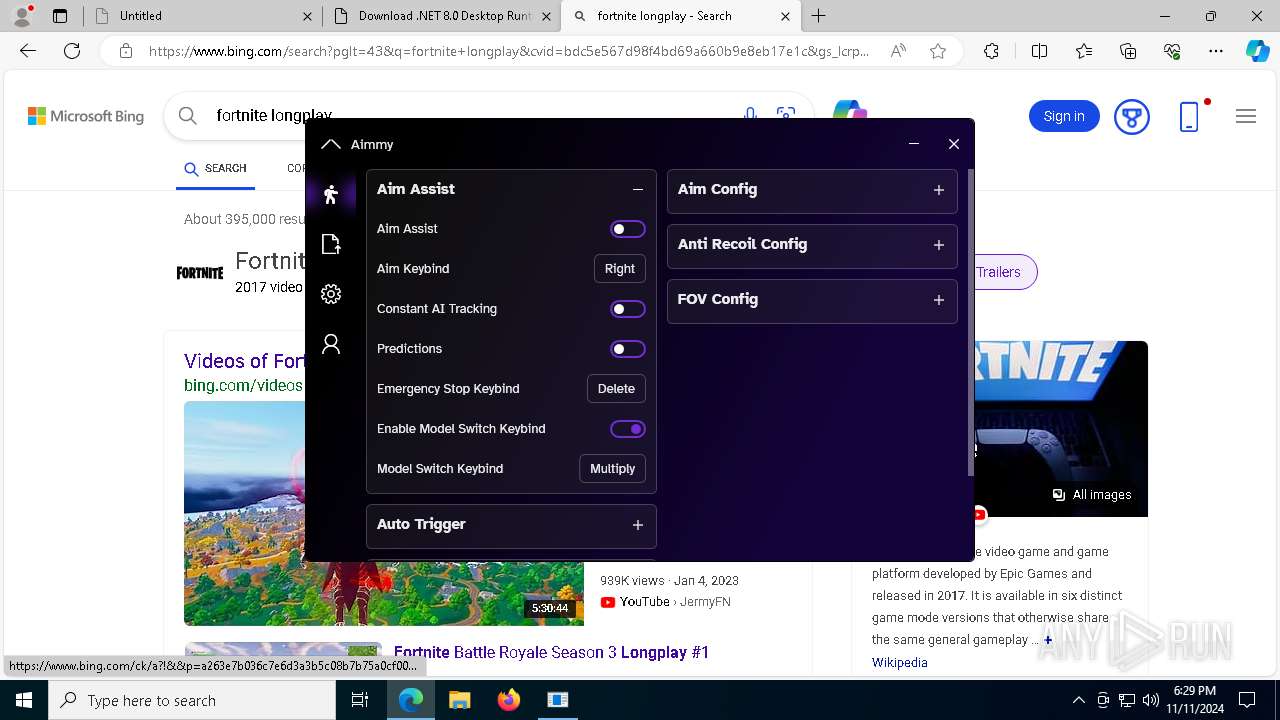The width and height of the screenshot is (1280, 720).
Task: Open Browser essentials heart icon
Action: 1172,51
